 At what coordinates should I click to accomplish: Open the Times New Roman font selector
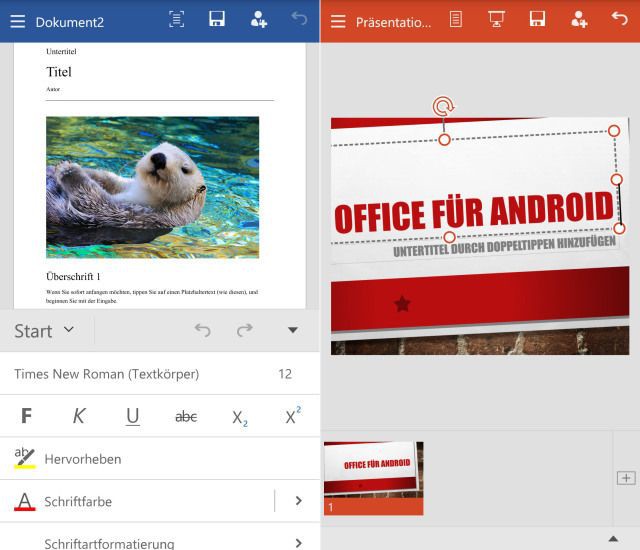click(107, 374)
